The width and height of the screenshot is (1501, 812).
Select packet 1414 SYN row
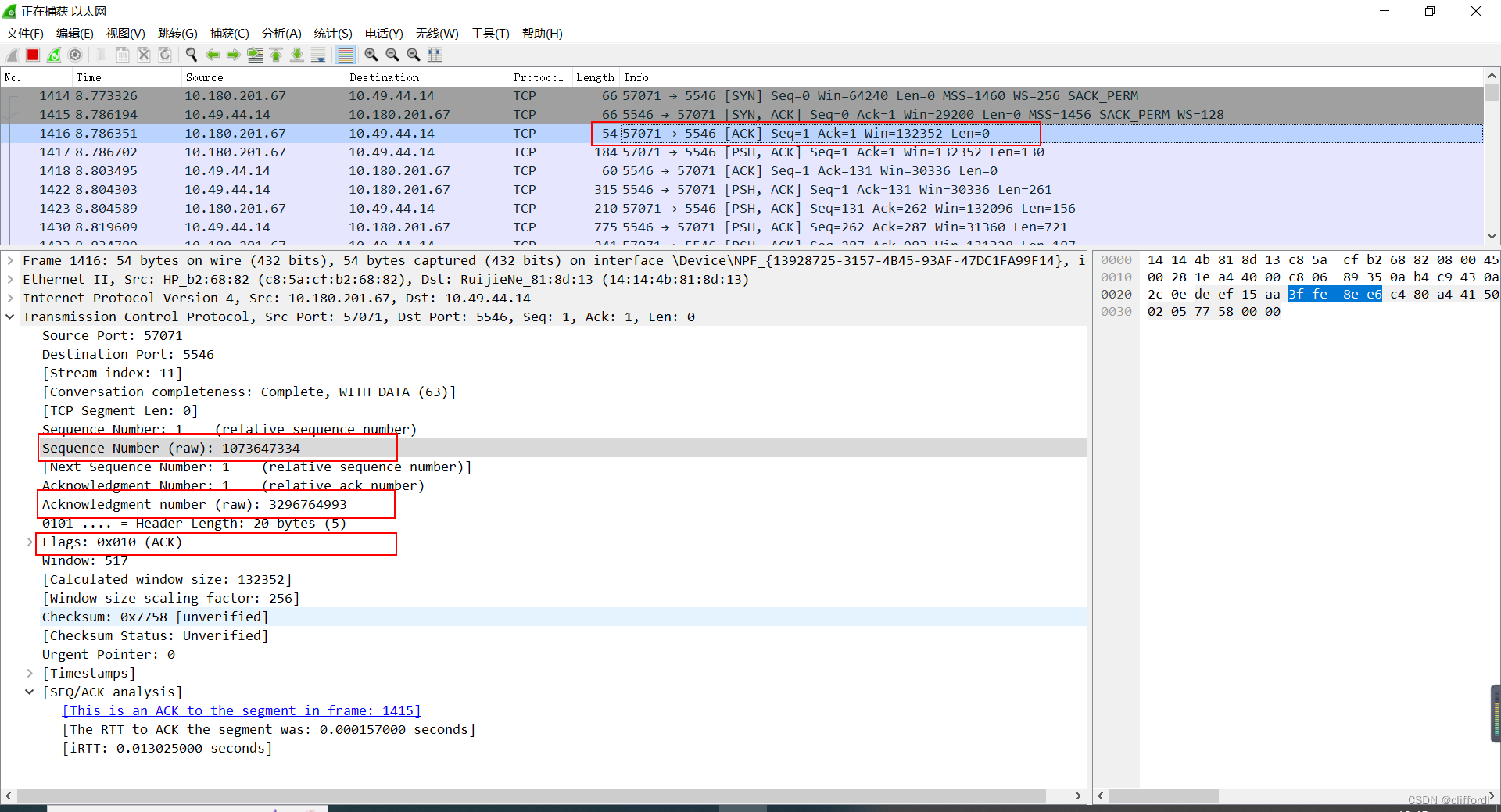(x=742, y=95)
